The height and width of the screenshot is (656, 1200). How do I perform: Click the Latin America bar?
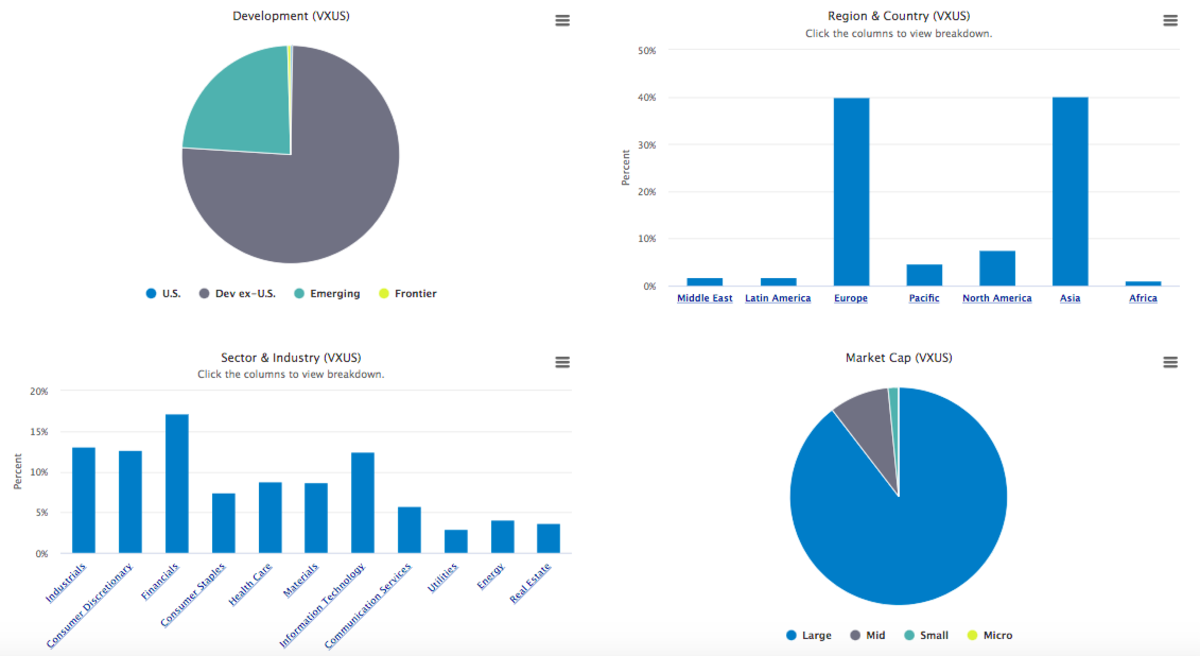click(x=778, y=282)
